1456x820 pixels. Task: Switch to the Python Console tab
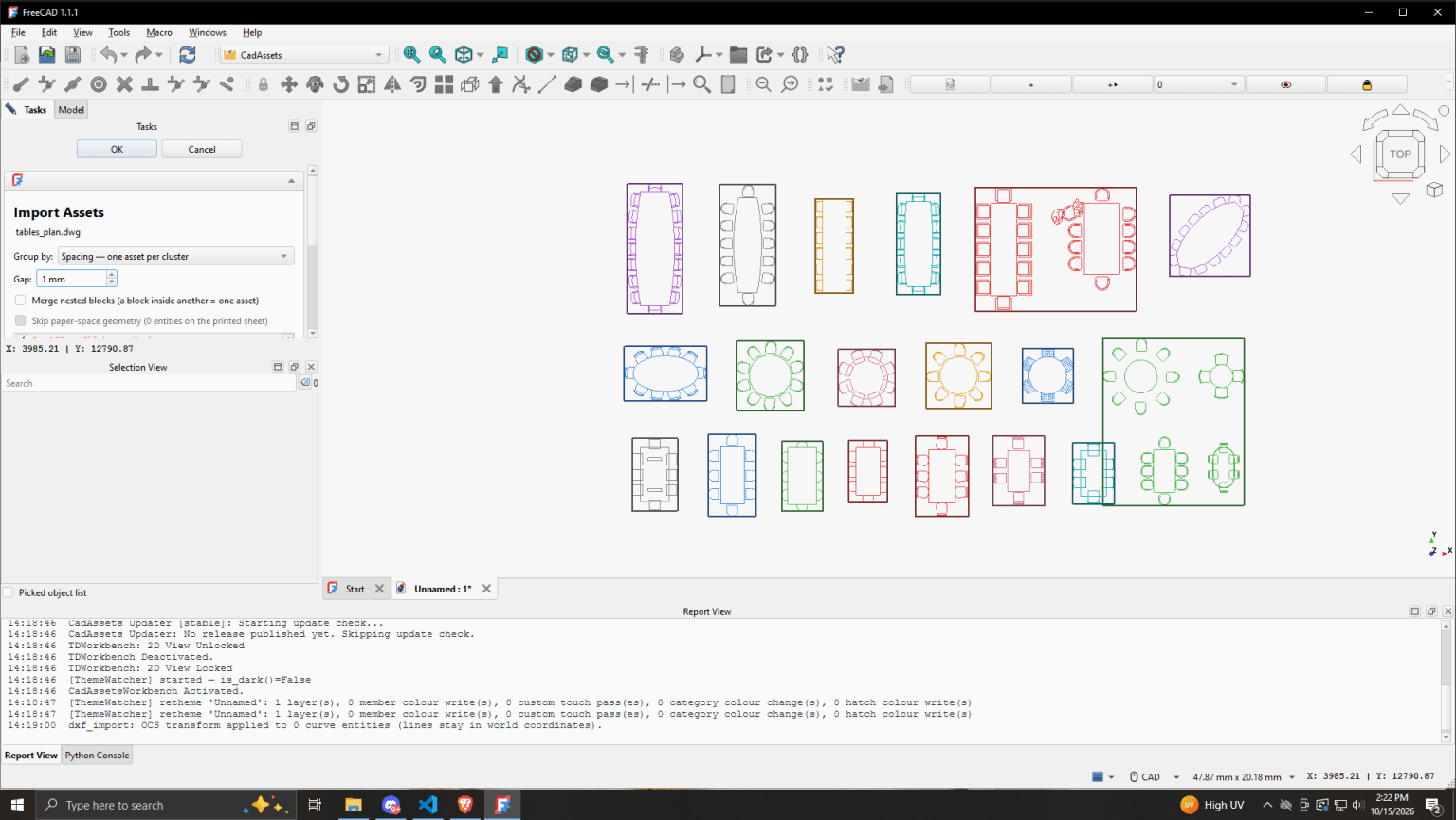click(97, 756)
